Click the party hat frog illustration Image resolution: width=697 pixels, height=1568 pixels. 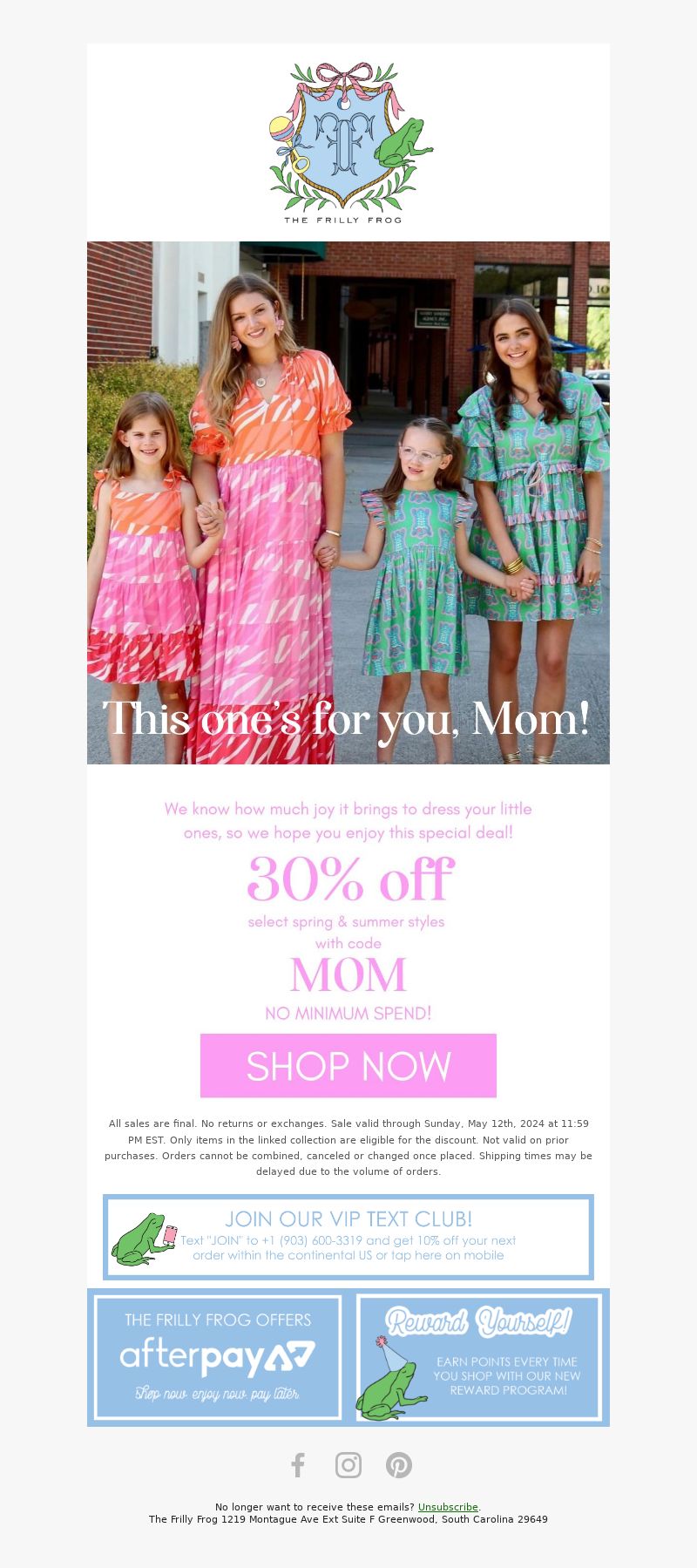[390, 1379]
